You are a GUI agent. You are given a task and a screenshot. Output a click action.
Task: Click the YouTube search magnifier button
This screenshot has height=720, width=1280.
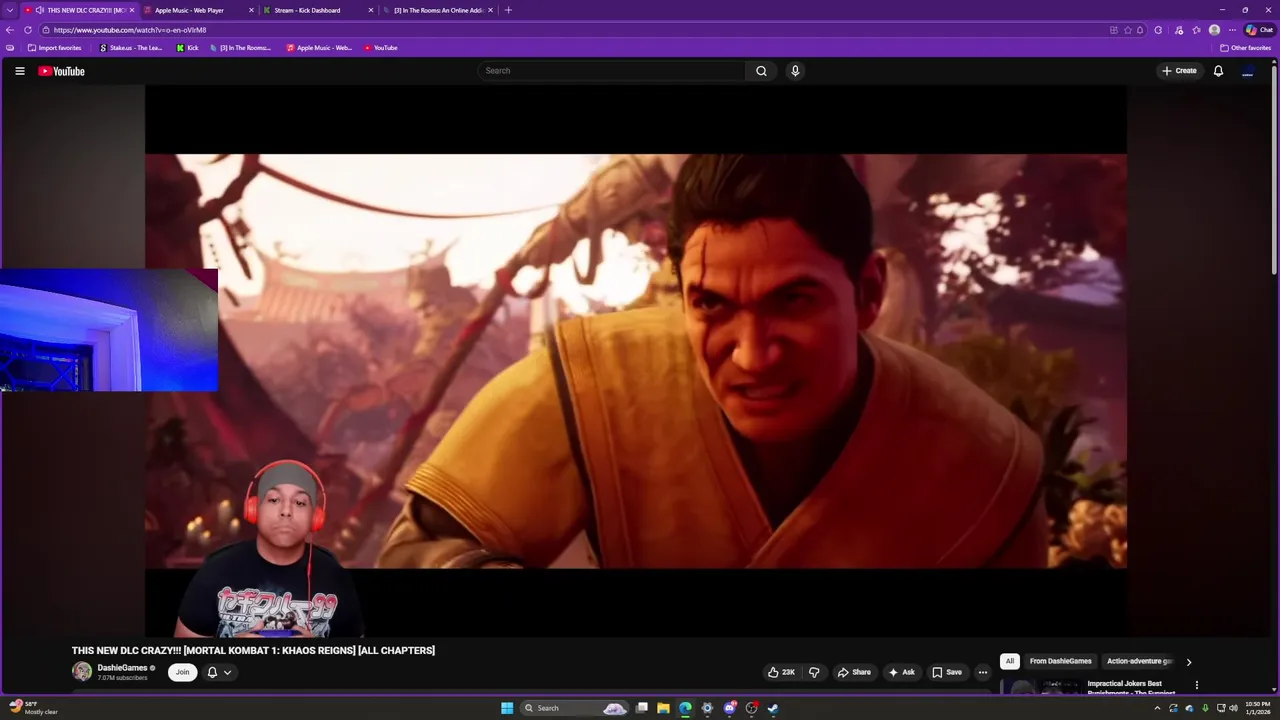point(761,71)
